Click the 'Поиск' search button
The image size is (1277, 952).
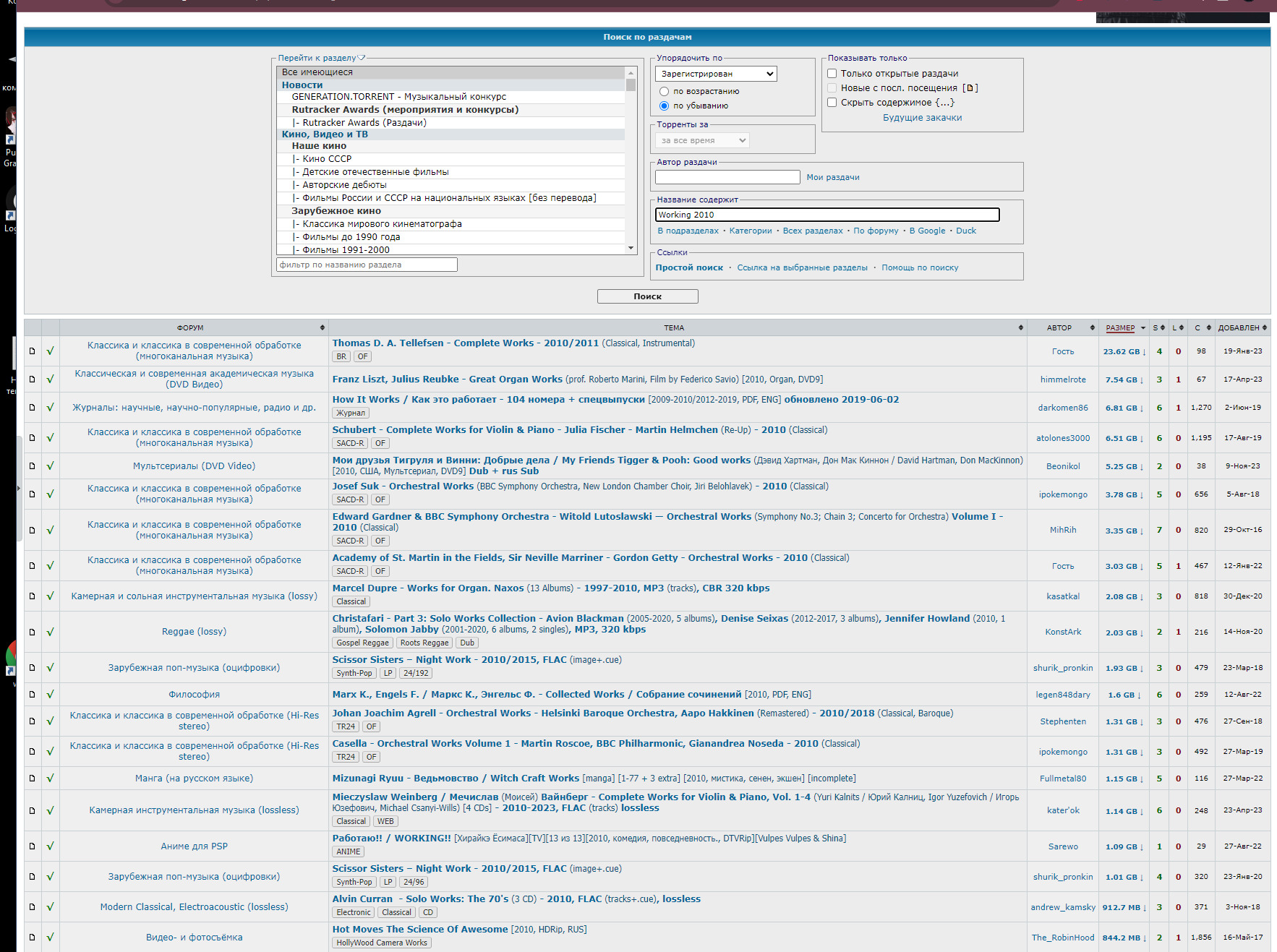tap(647, 296)
